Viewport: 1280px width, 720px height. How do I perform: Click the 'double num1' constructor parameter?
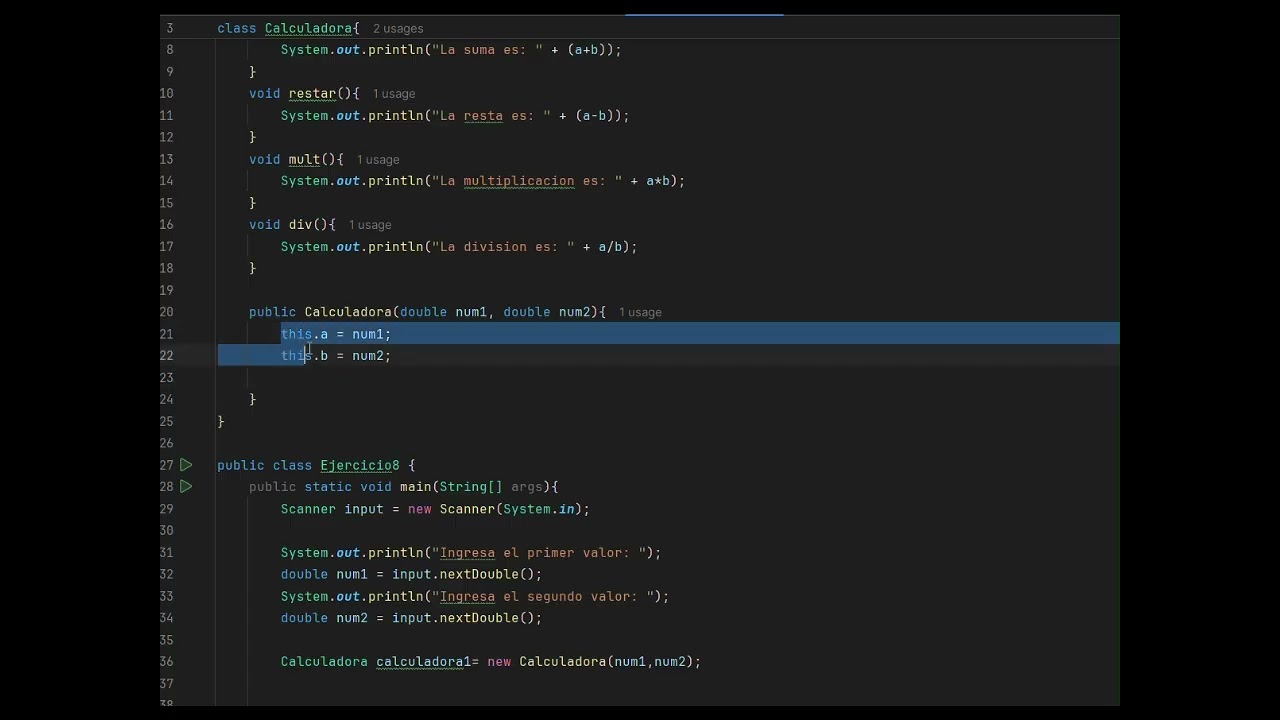[x=443, y=313]
